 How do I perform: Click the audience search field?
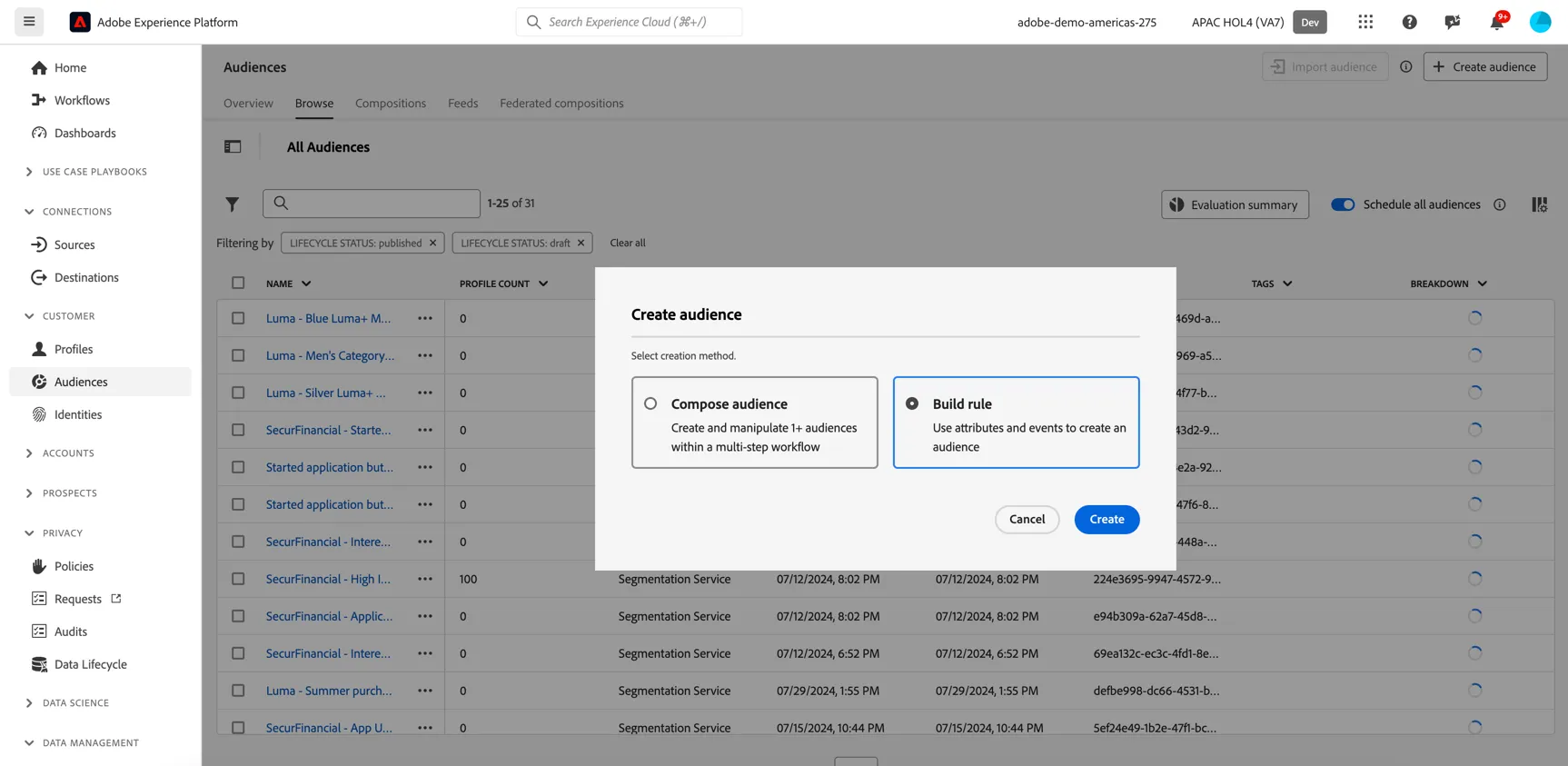coord(372,204)
